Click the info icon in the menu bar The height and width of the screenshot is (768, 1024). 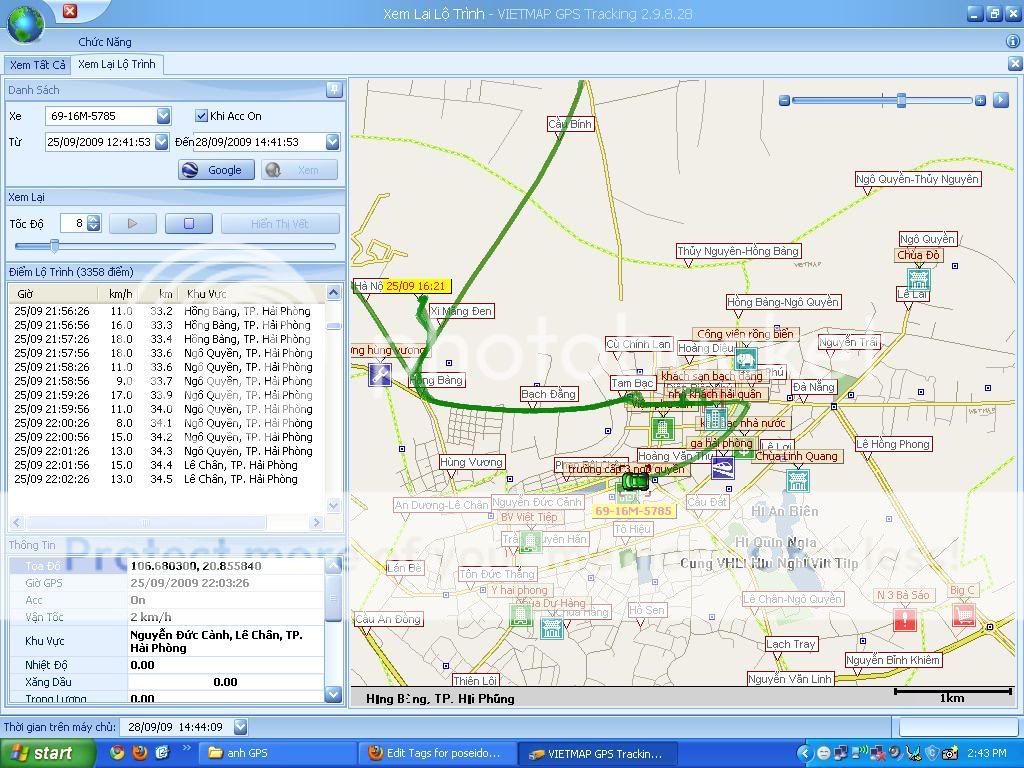1013,42
